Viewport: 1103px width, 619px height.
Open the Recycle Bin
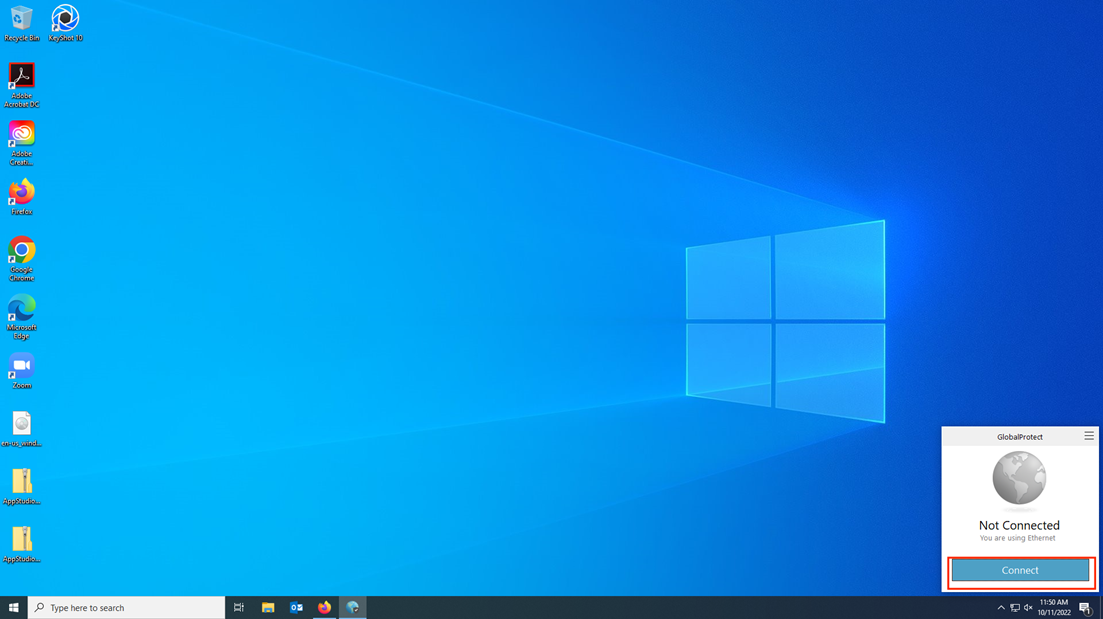tap(21, 17)
